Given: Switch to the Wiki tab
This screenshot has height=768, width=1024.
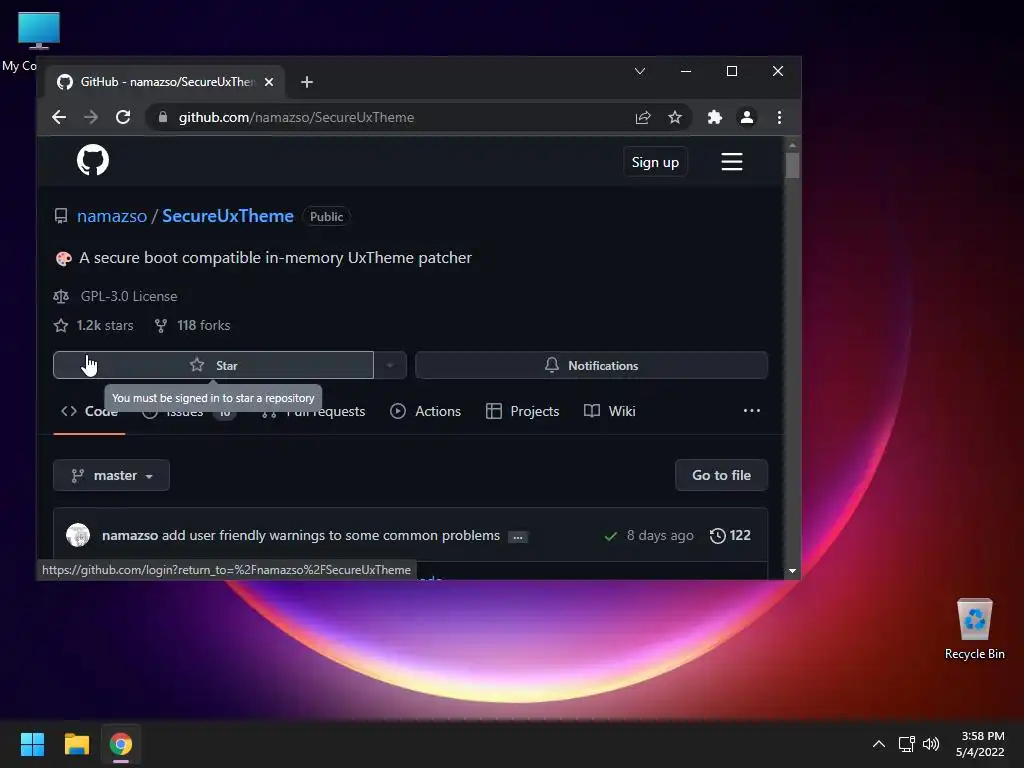Looking at the screenshot, I should [609, 411].
